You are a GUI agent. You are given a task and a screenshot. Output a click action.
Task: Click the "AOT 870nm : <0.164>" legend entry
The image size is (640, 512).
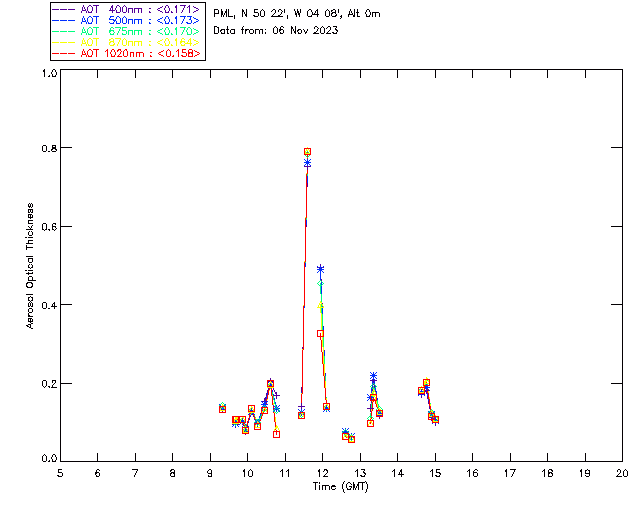[127, 42]
